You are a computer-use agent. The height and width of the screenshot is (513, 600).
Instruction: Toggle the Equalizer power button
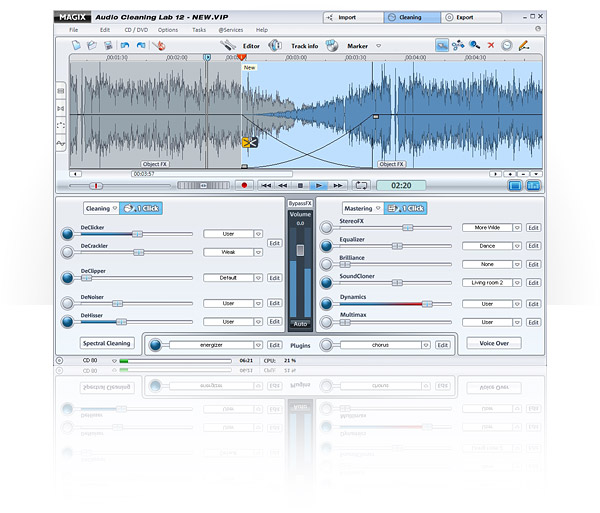click(x=326, y=246)
